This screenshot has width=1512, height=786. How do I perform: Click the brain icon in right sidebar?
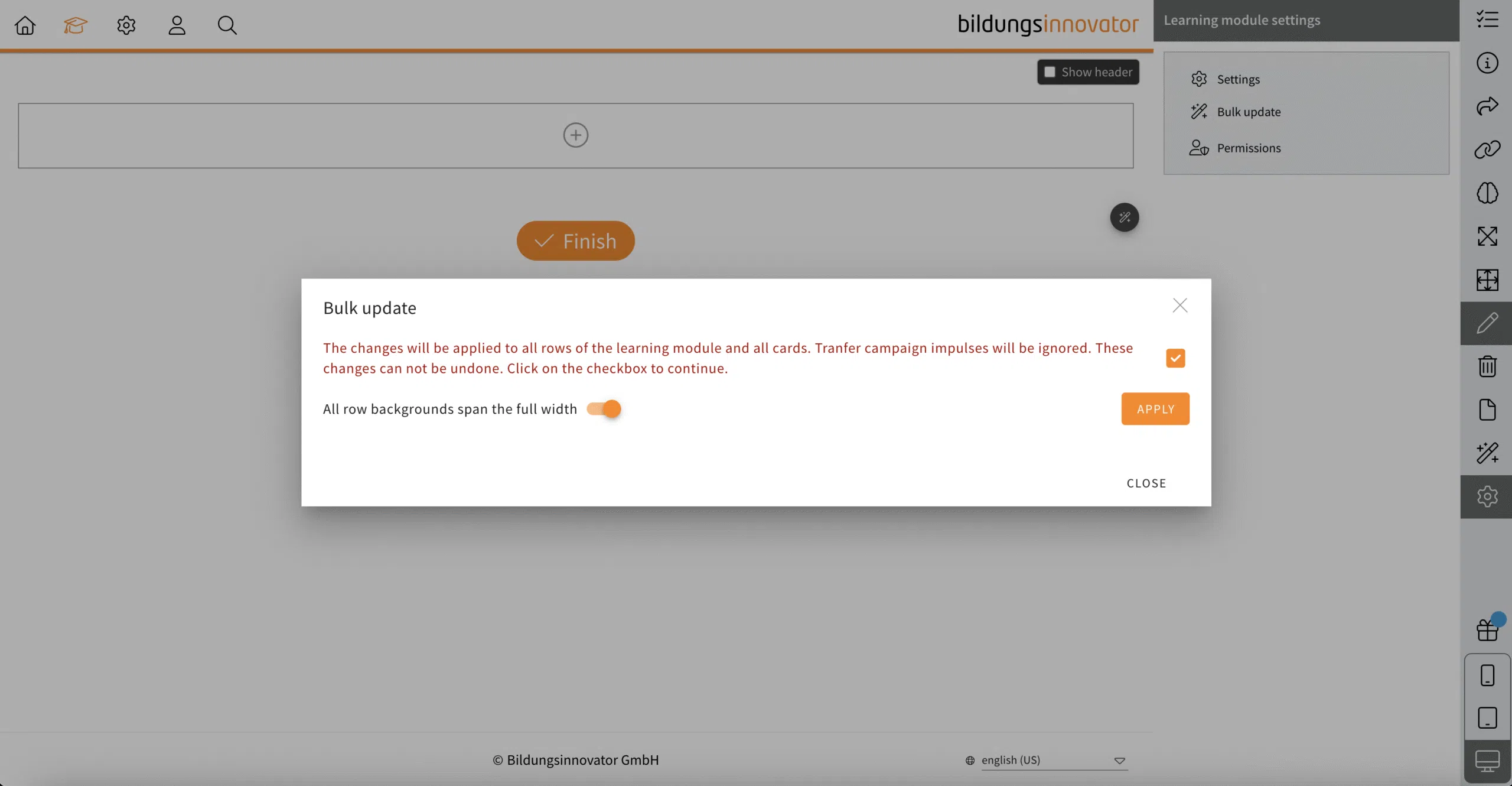tap(1487, 193)
